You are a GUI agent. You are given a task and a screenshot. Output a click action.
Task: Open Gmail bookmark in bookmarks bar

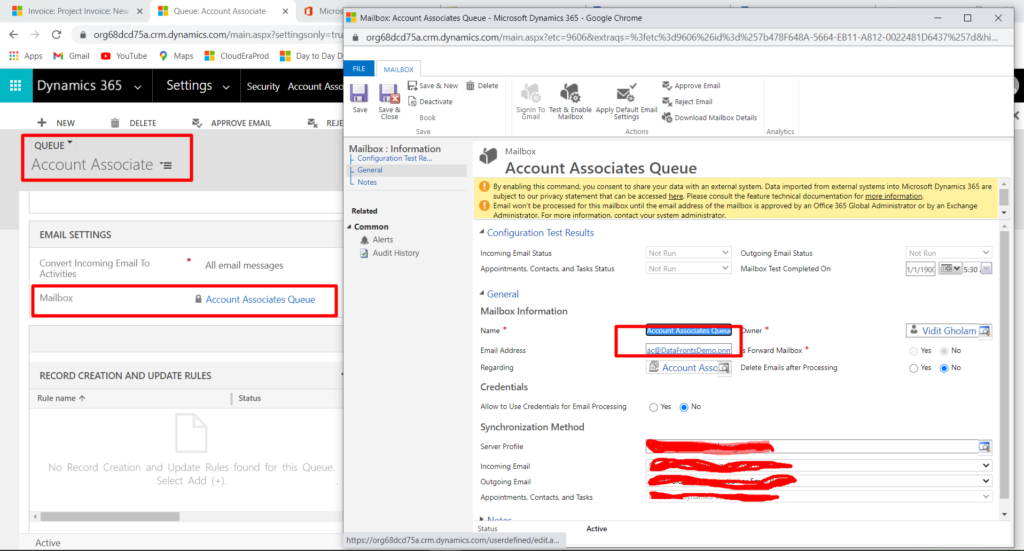click(x=72, y=56)
